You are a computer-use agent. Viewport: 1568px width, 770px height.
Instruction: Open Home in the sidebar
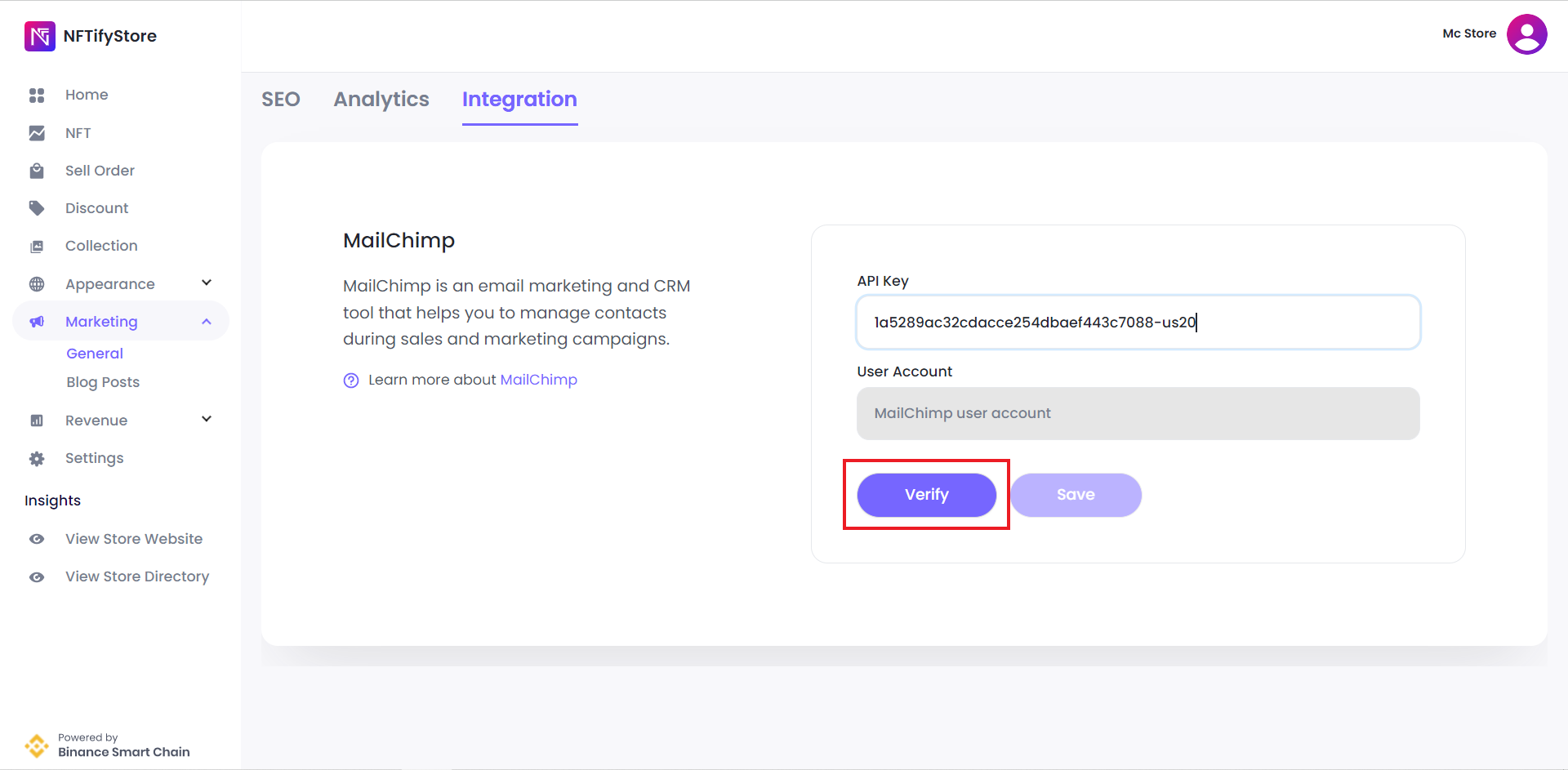click(x=87, y=95)
